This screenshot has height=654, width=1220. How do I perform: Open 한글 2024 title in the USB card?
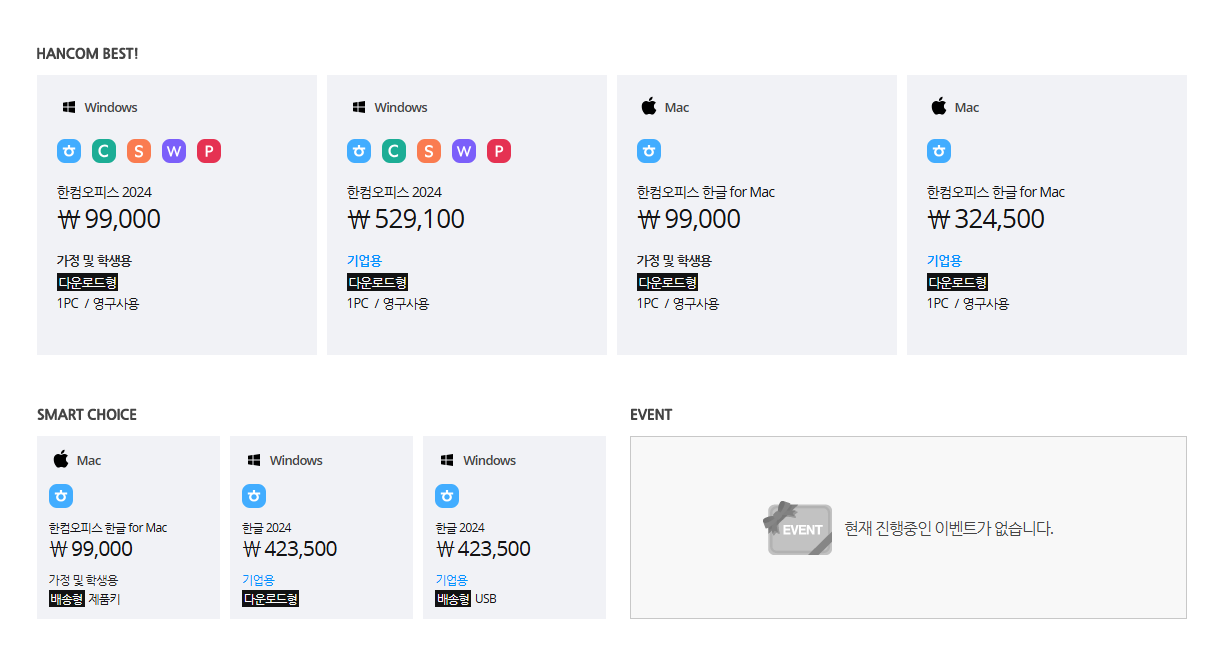pos(460,527)
